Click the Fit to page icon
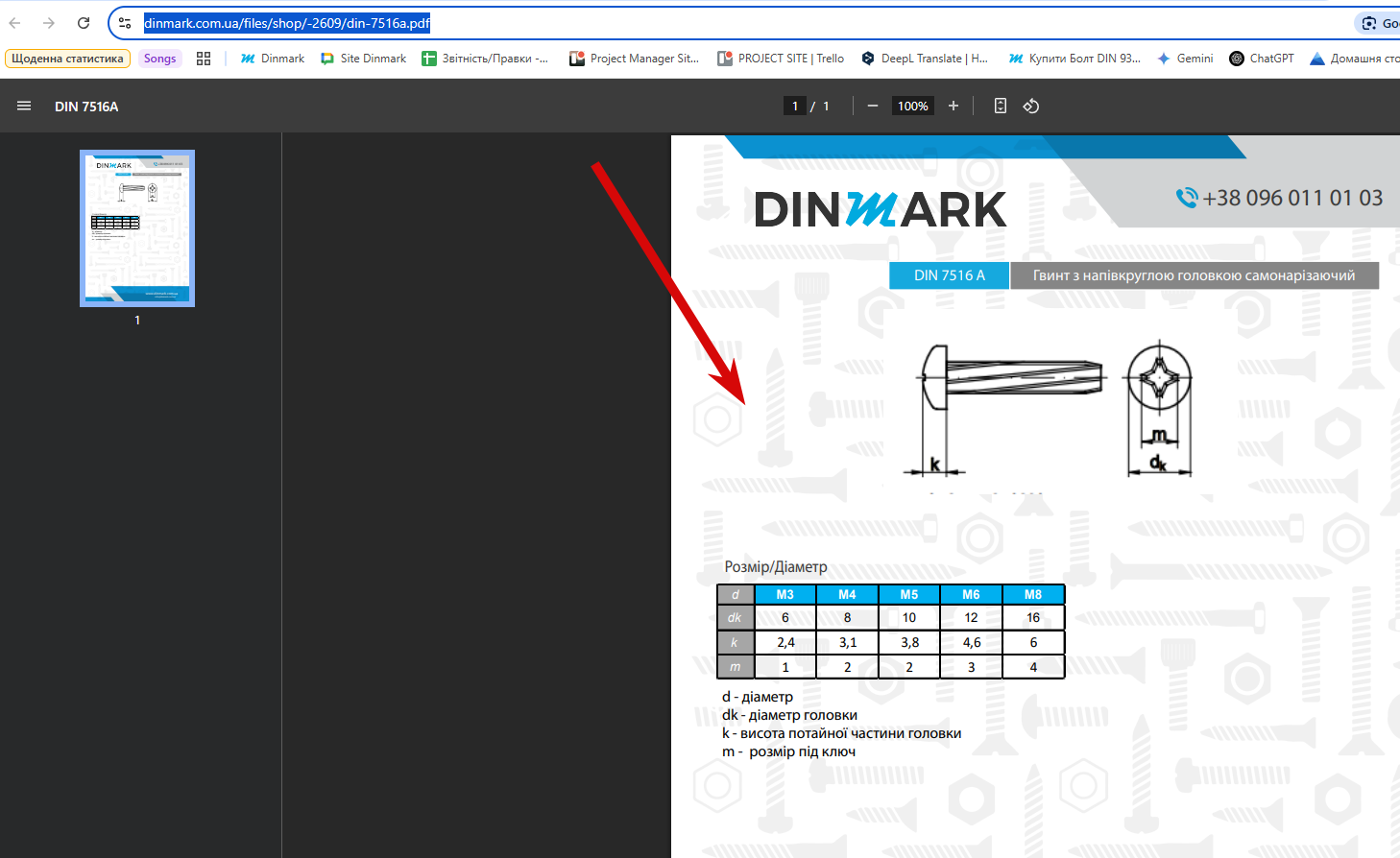 (1001, 107)
